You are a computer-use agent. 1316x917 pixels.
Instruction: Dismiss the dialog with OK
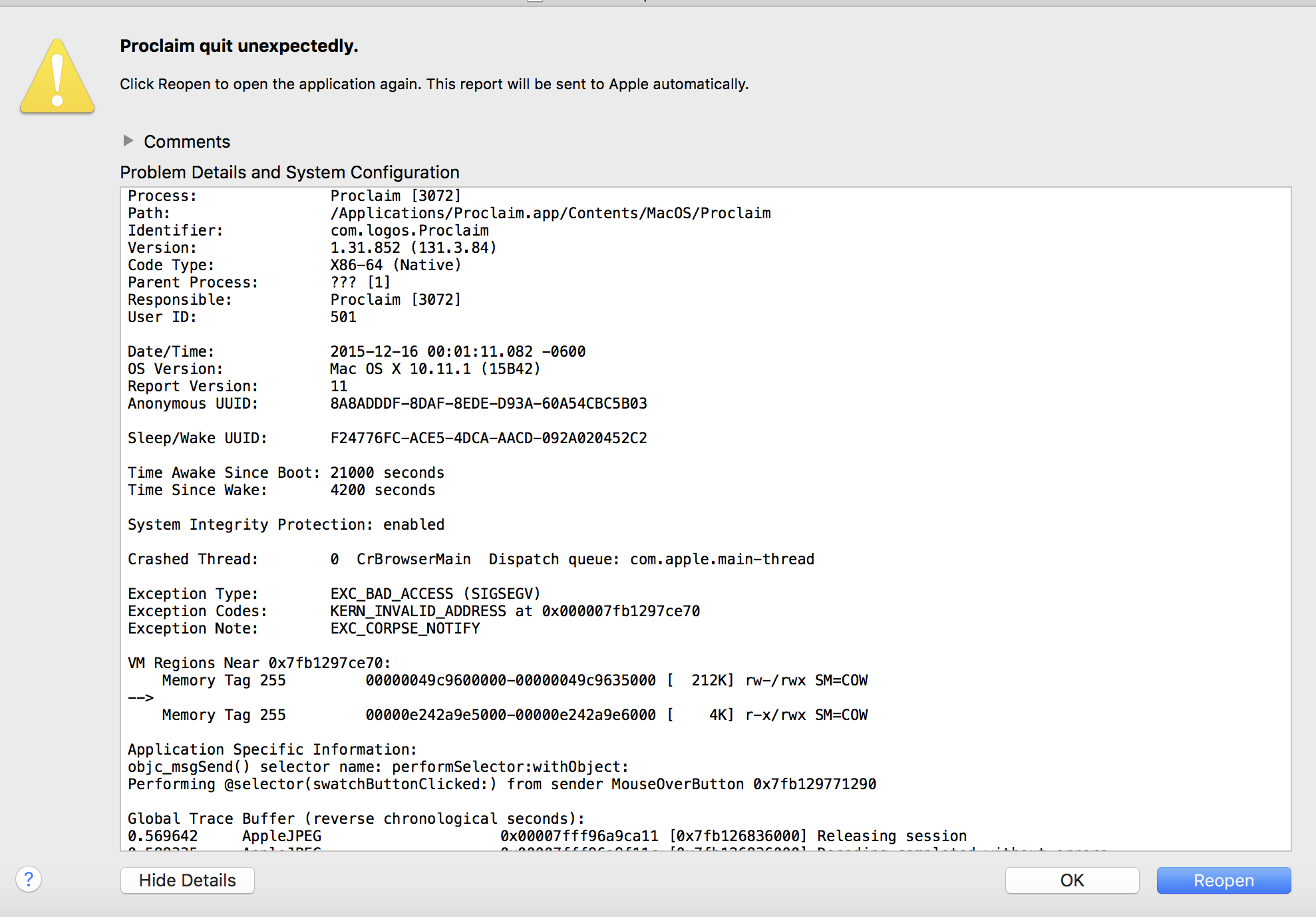coord(1071,880)
